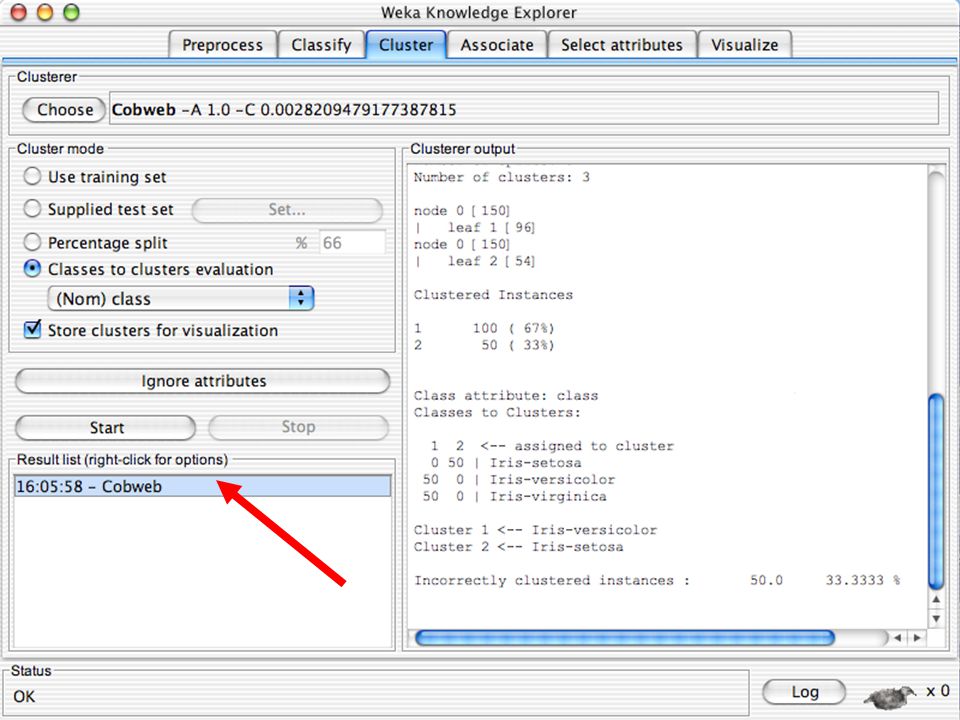The width and height of the screenshot is (960, 720).
Task: Click Start to run clustering
Action: pyautogui.click(x=106, y=427)
